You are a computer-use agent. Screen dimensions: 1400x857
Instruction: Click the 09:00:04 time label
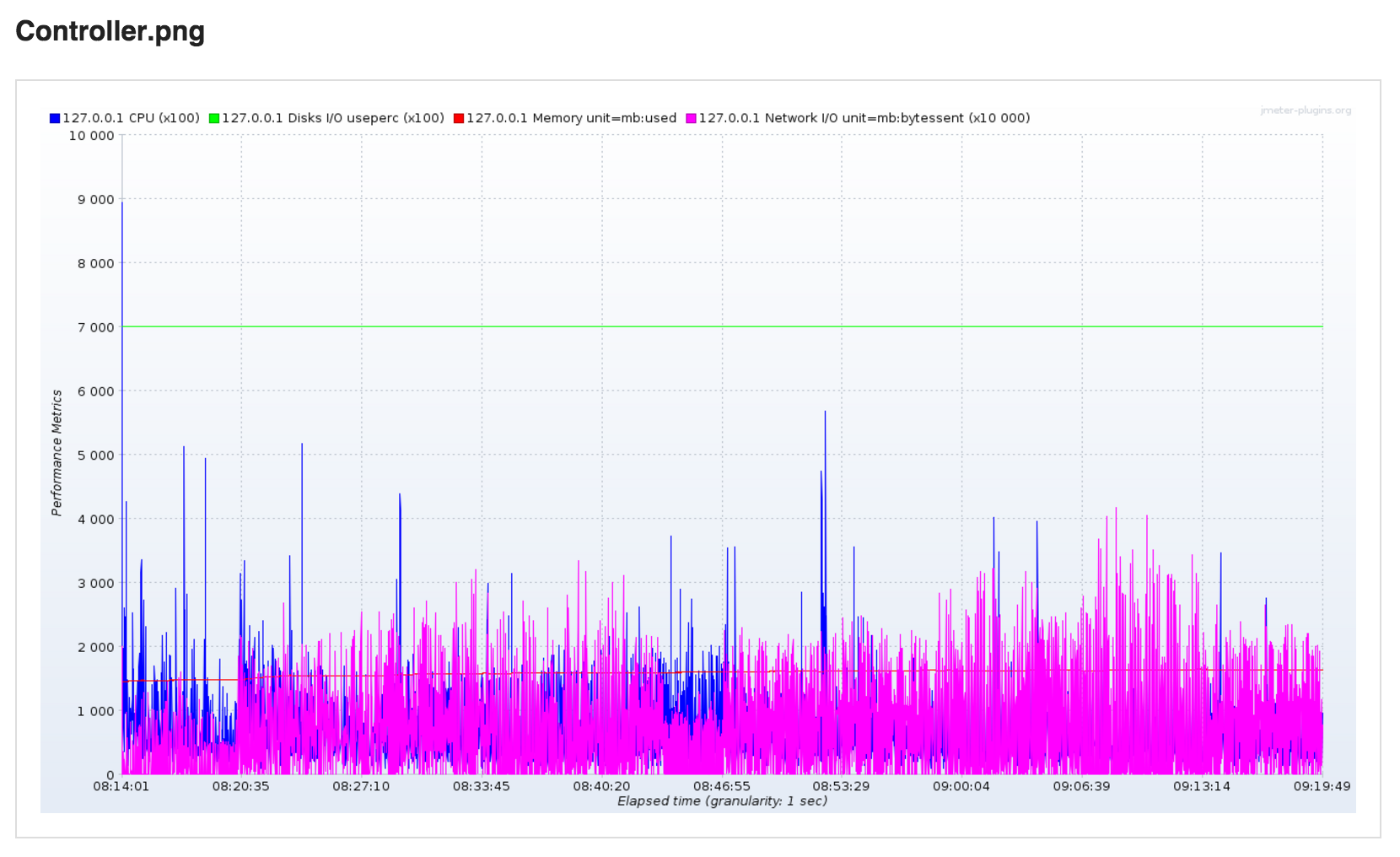961,786
